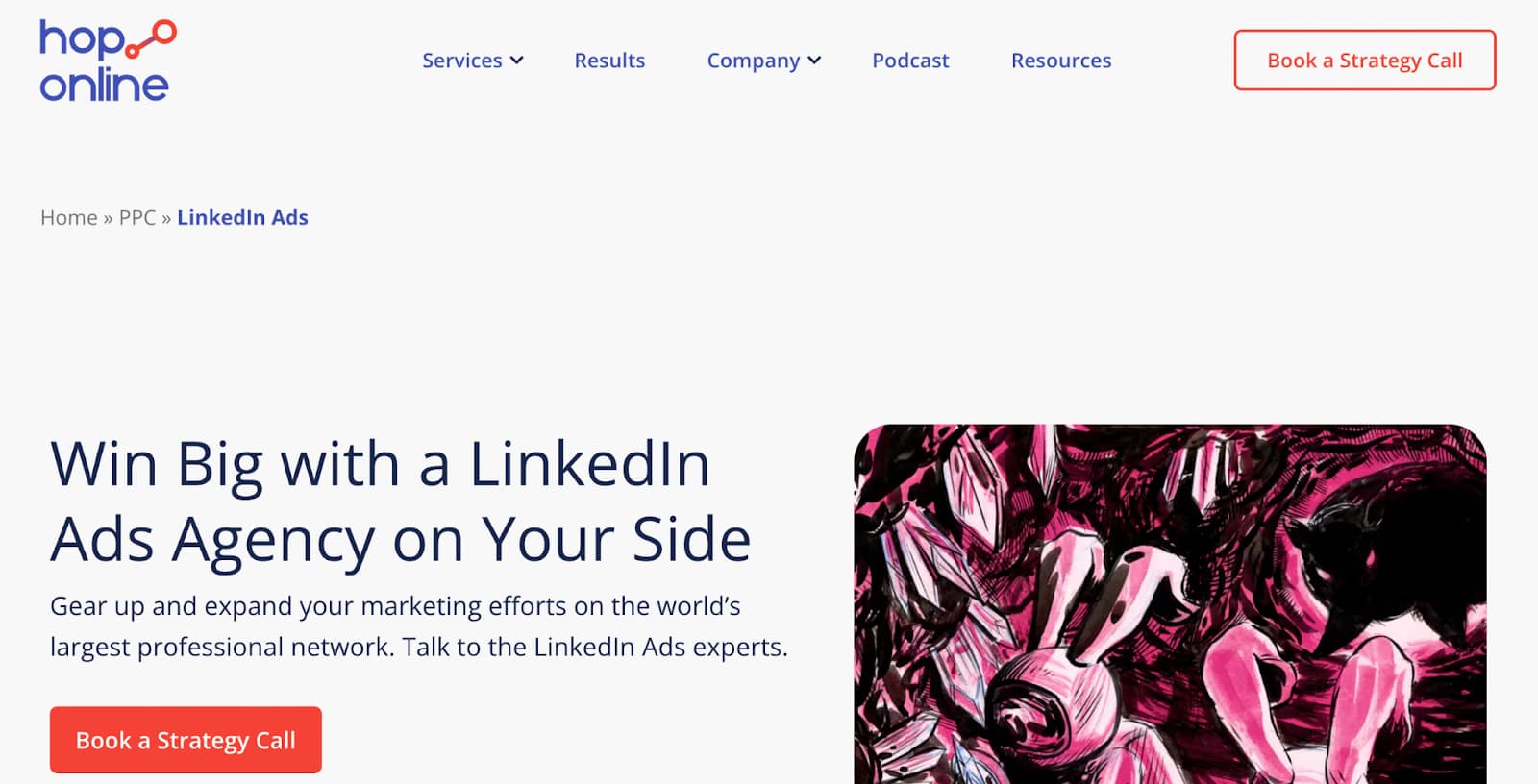This screenshot has height=784, width=1538.
Task: Open the Company menu item
Action: click(x=753, y=61)
